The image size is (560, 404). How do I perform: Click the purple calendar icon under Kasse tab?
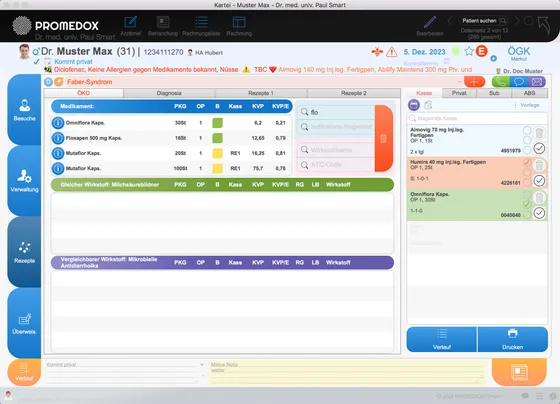click(414, 105)
